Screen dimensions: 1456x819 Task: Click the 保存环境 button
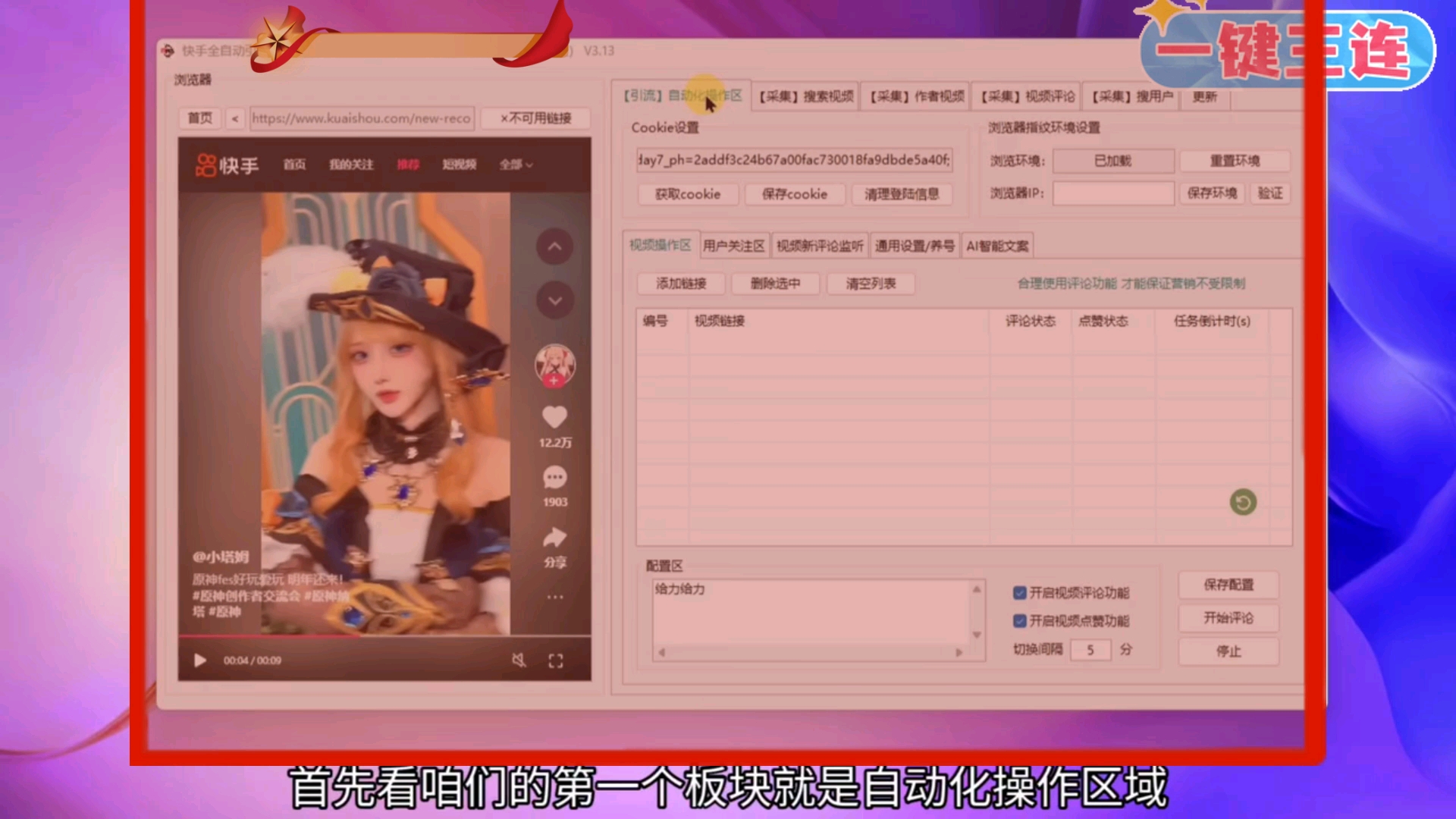(1212, 193)
